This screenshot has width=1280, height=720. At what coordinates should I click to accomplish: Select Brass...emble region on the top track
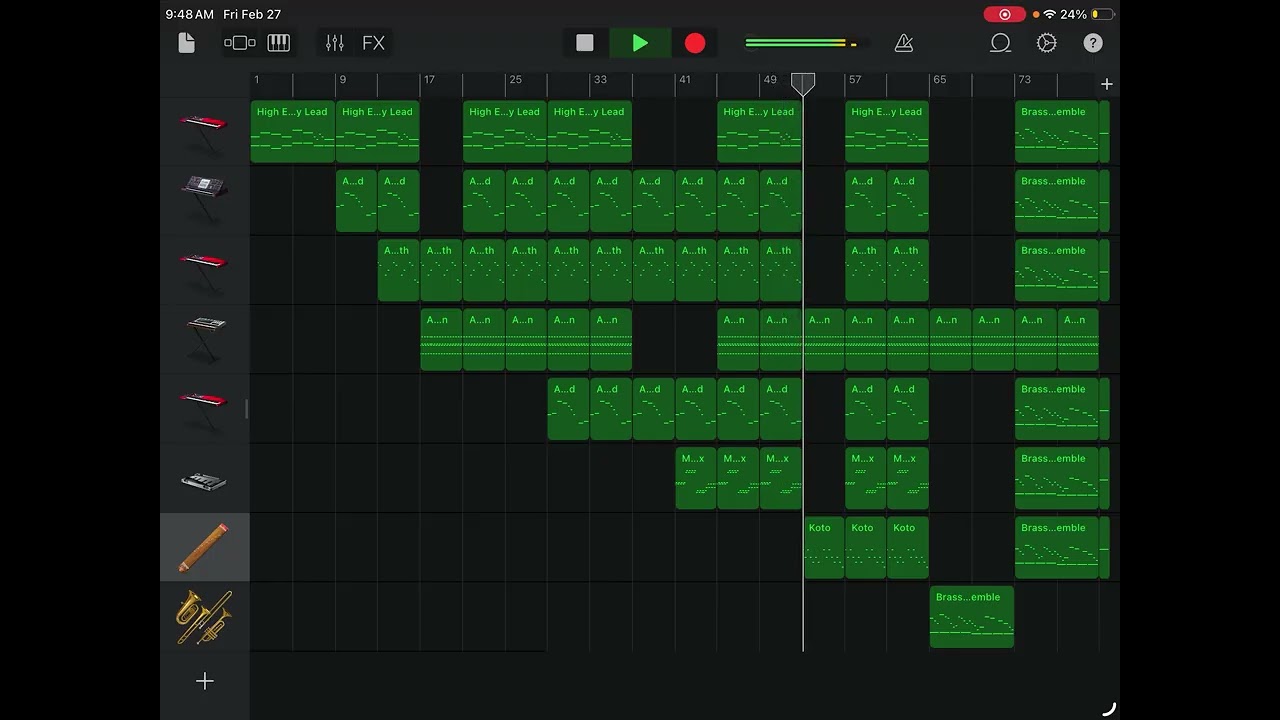(x=1057, y=132)
